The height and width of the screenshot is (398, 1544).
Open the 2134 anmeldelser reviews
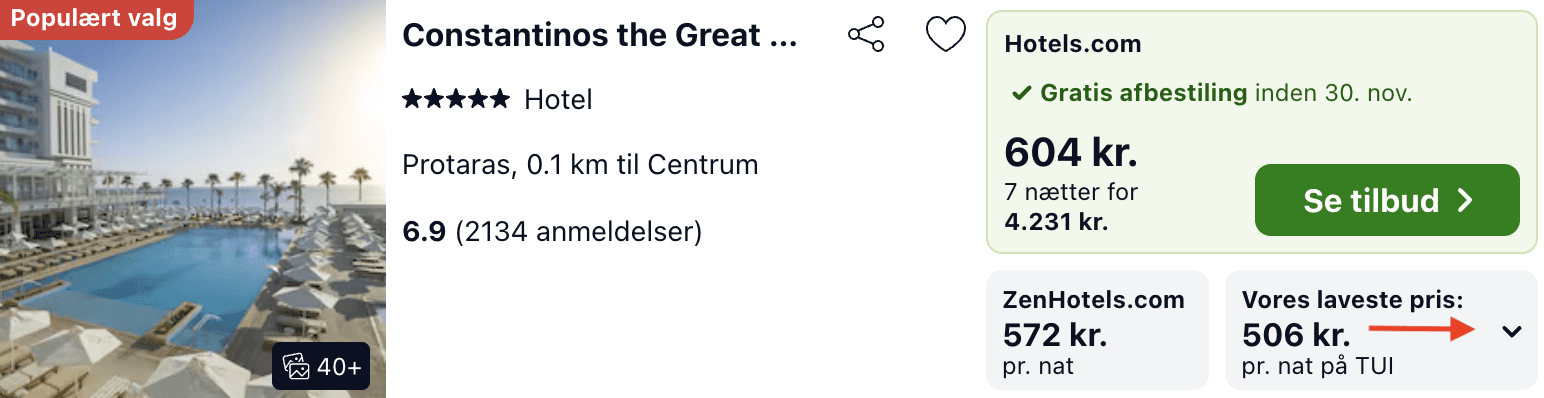coord(578,232)
